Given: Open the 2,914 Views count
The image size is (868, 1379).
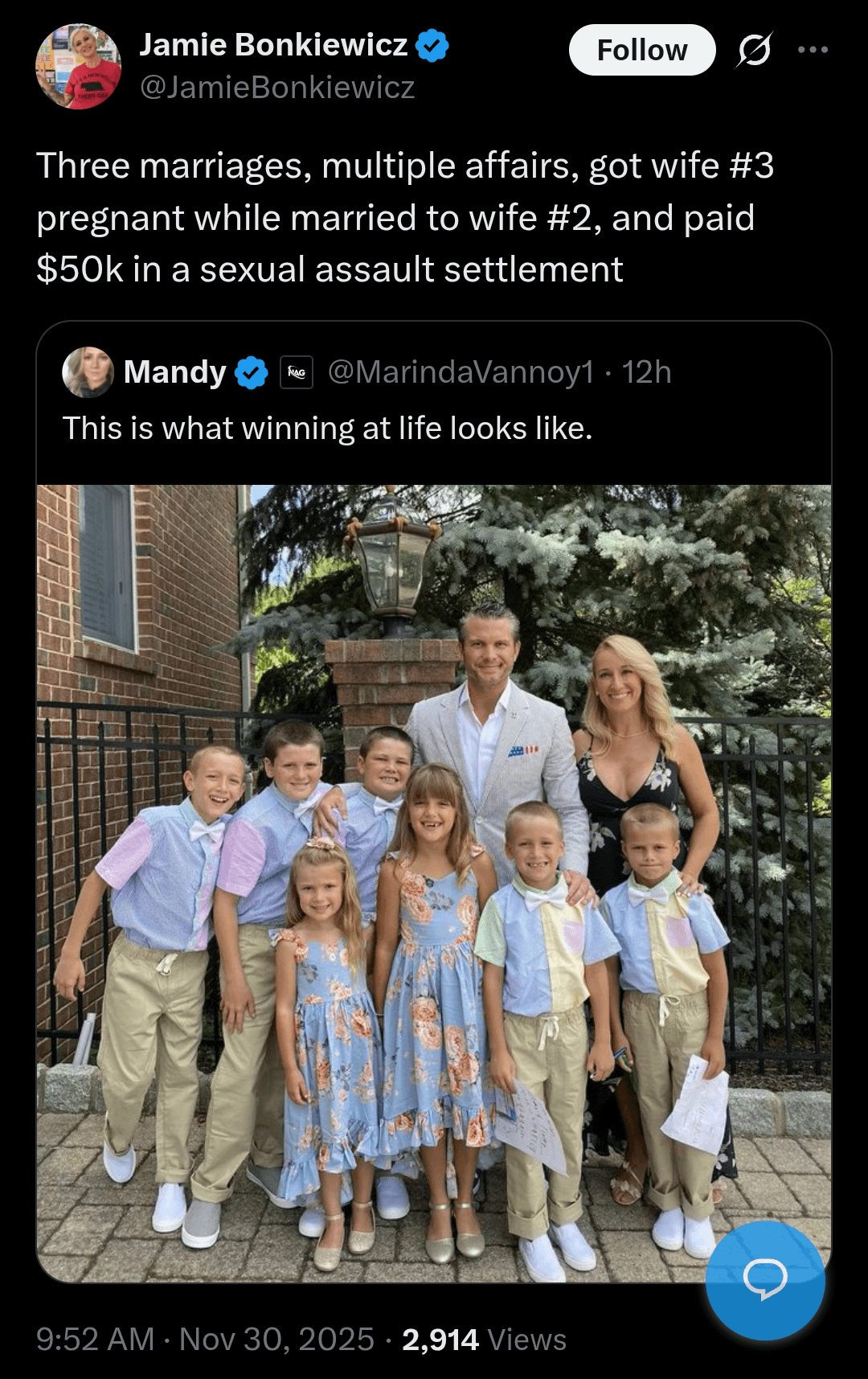Looking at the screenshot, I should 484,1340.
